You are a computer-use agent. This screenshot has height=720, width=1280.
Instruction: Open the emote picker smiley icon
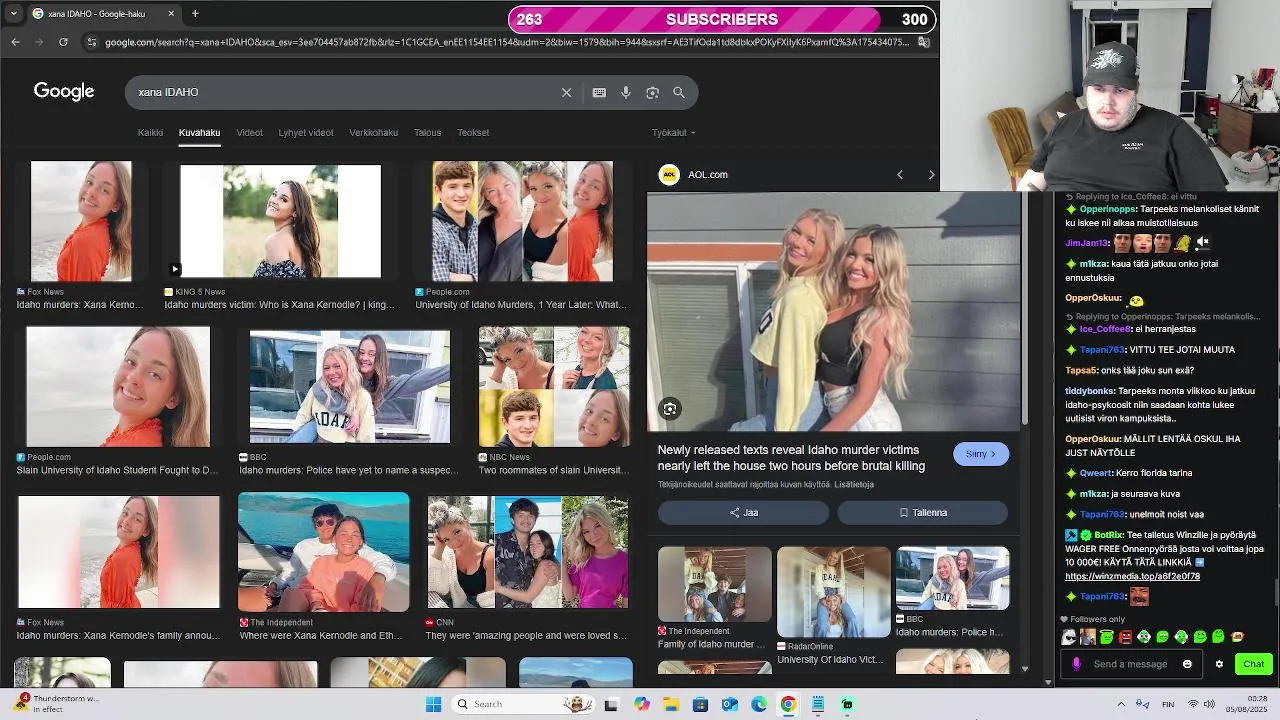click(1187, 664)
